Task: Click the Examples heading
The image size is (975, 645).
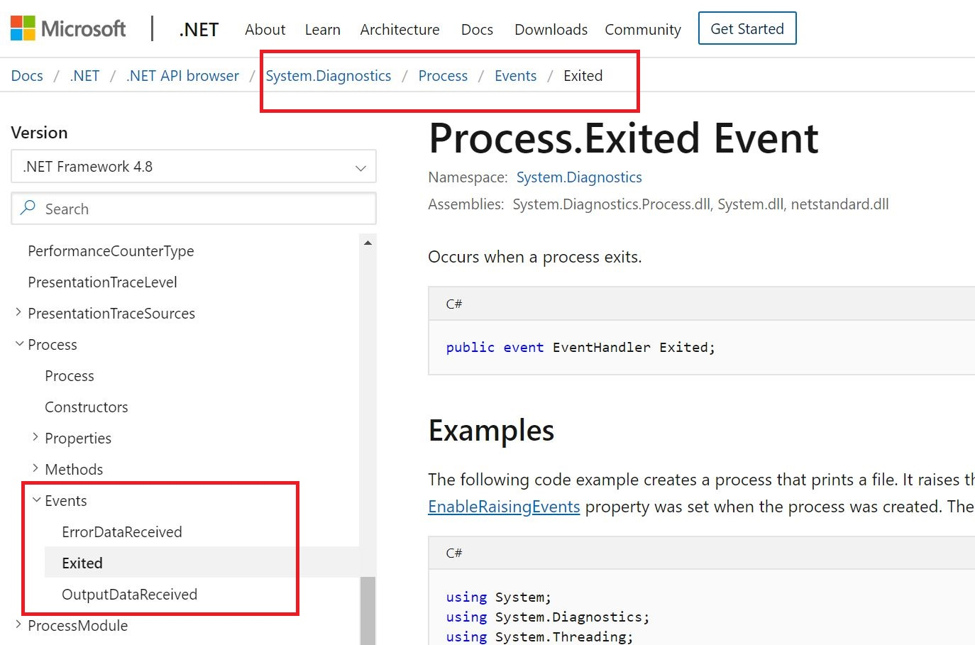Action: (x=491, y=430)
